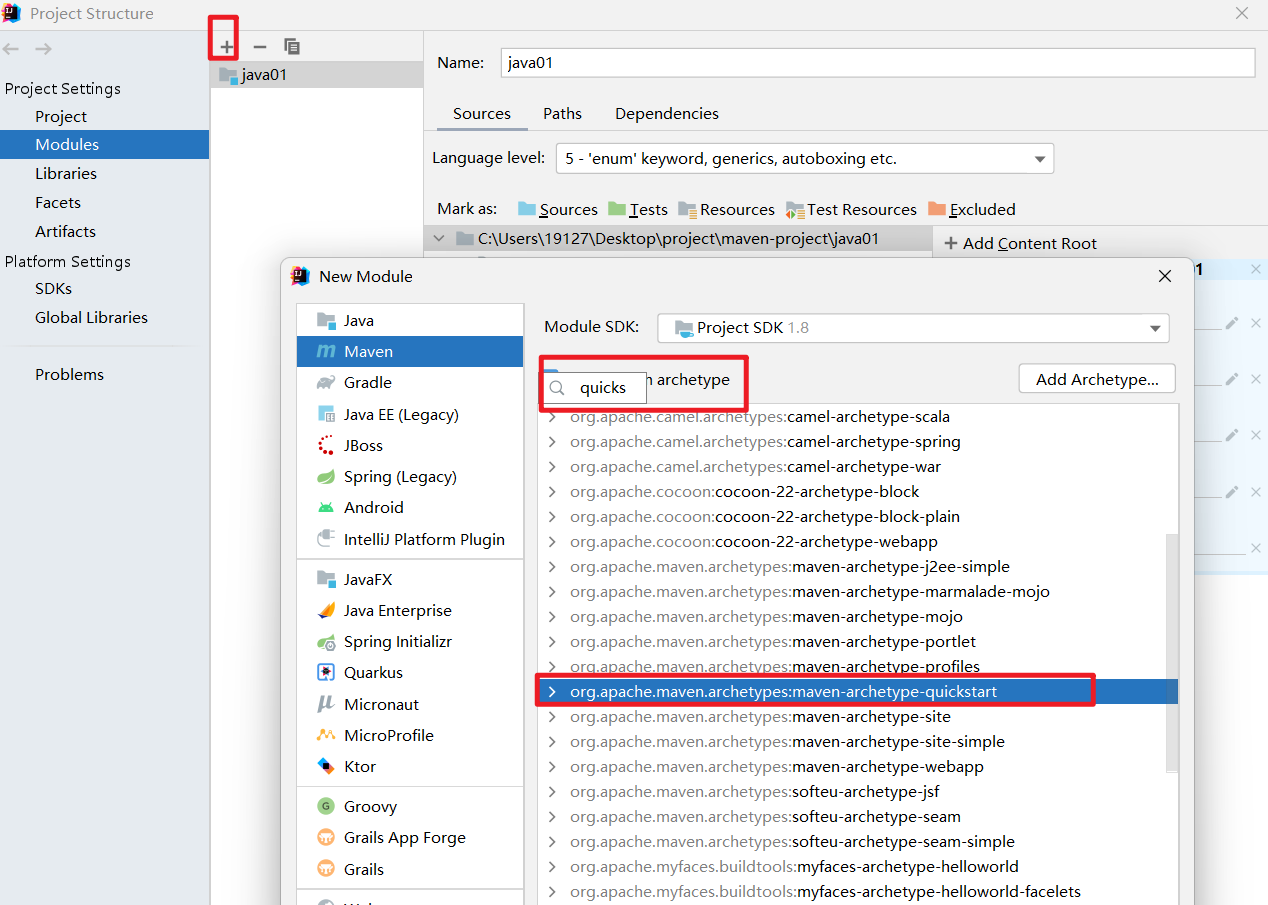Switch to the Sources tab
Screen dimensions: 1268x905
[482, 114]
